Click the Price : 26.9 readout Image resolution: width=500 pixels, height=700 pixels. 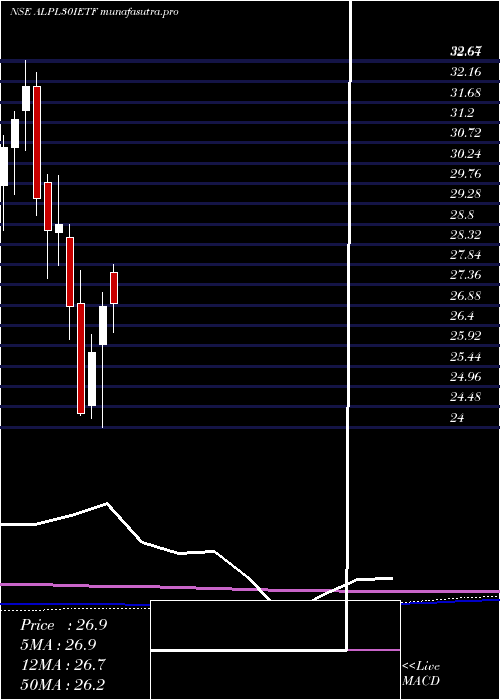point(63,625)
